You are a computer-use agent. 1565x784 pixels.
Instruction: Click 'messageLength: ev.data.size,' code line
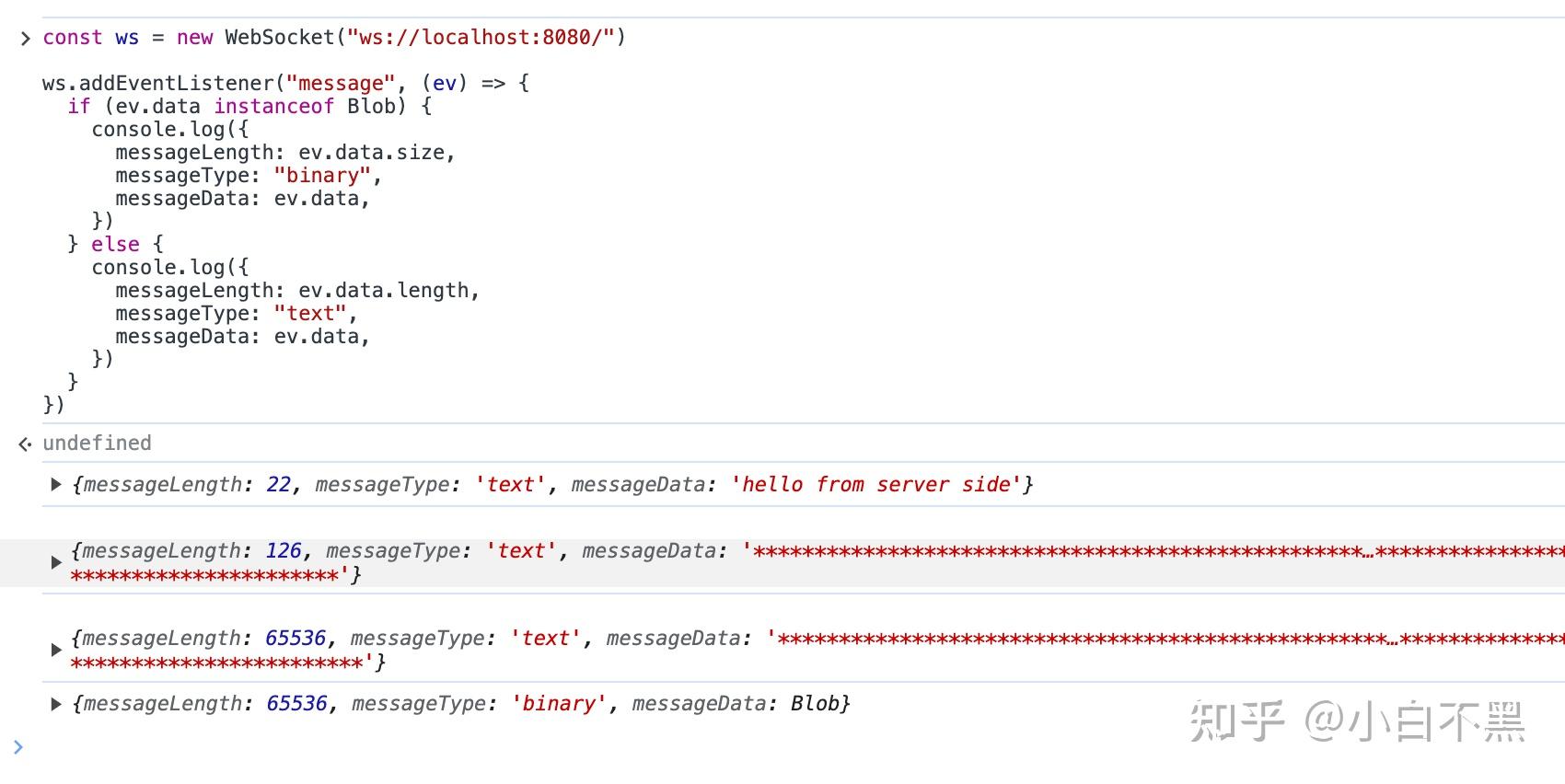285,153
